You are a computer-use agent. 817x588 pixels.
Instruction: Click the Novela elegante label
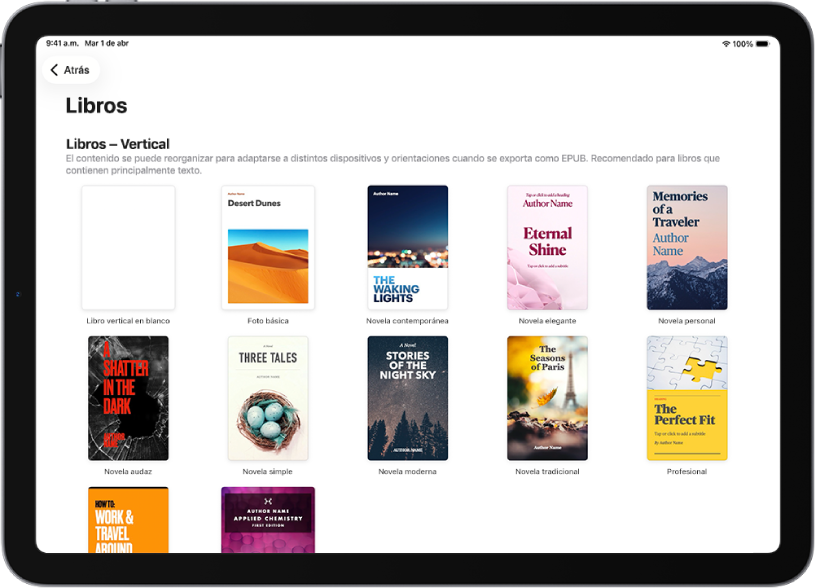(x=547, y=321)
